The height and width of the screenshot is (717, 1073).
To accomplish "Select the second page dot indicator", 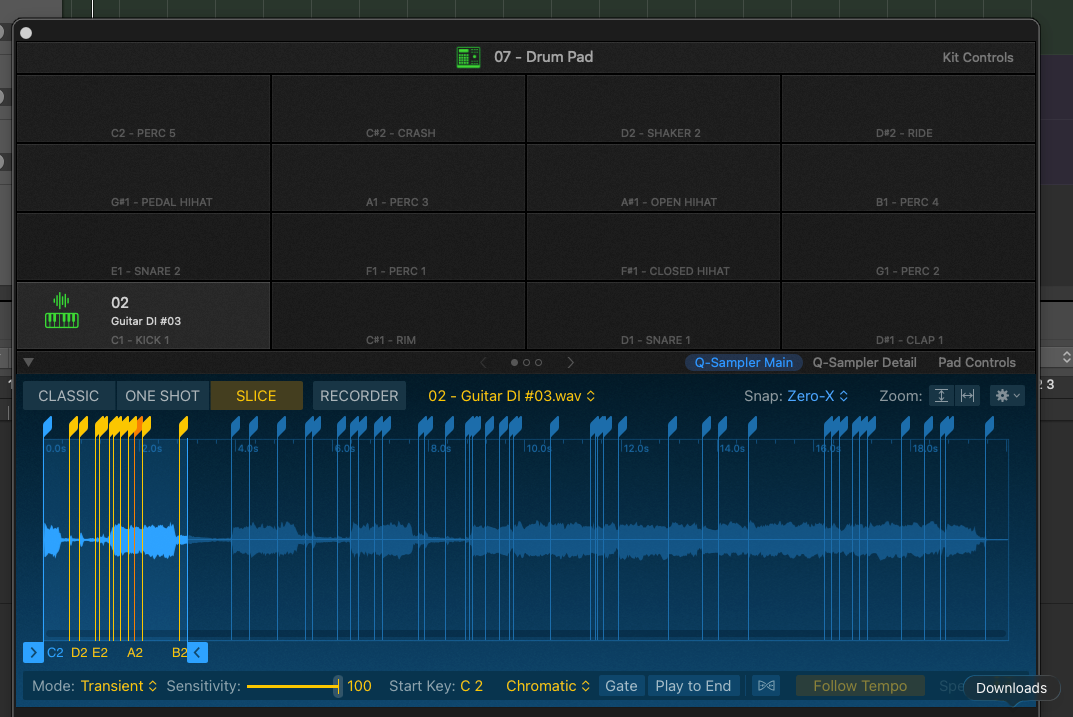I will click(526, 363).
